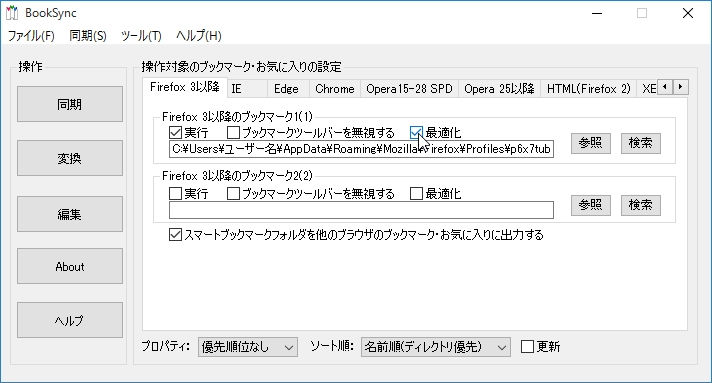Click the right tab scroll arrow
This screenshot has width=712, height=383.
click(680, 87)
